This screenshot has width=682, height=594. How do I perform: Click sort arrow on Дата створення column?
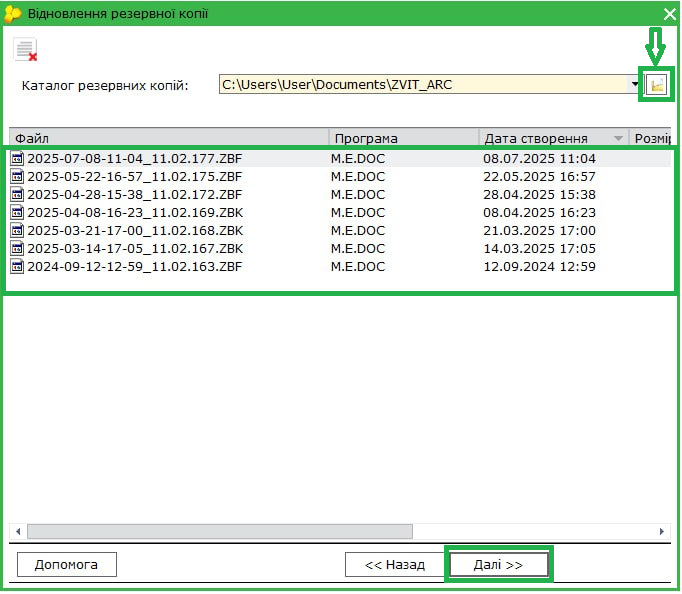click(619, 139)
